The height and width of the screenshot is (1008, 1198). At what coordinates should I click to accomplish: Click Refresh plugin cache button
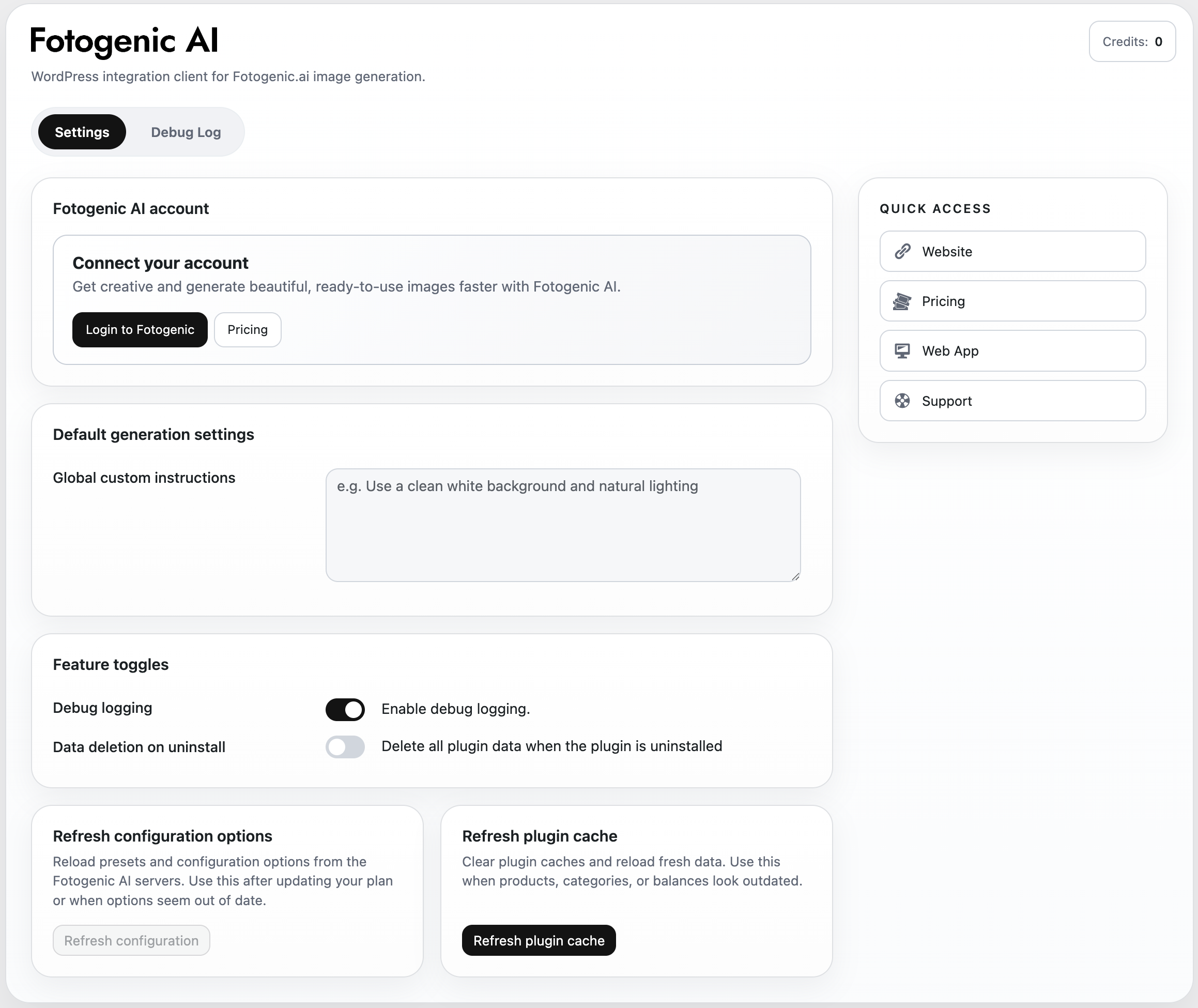click(539, 941)
